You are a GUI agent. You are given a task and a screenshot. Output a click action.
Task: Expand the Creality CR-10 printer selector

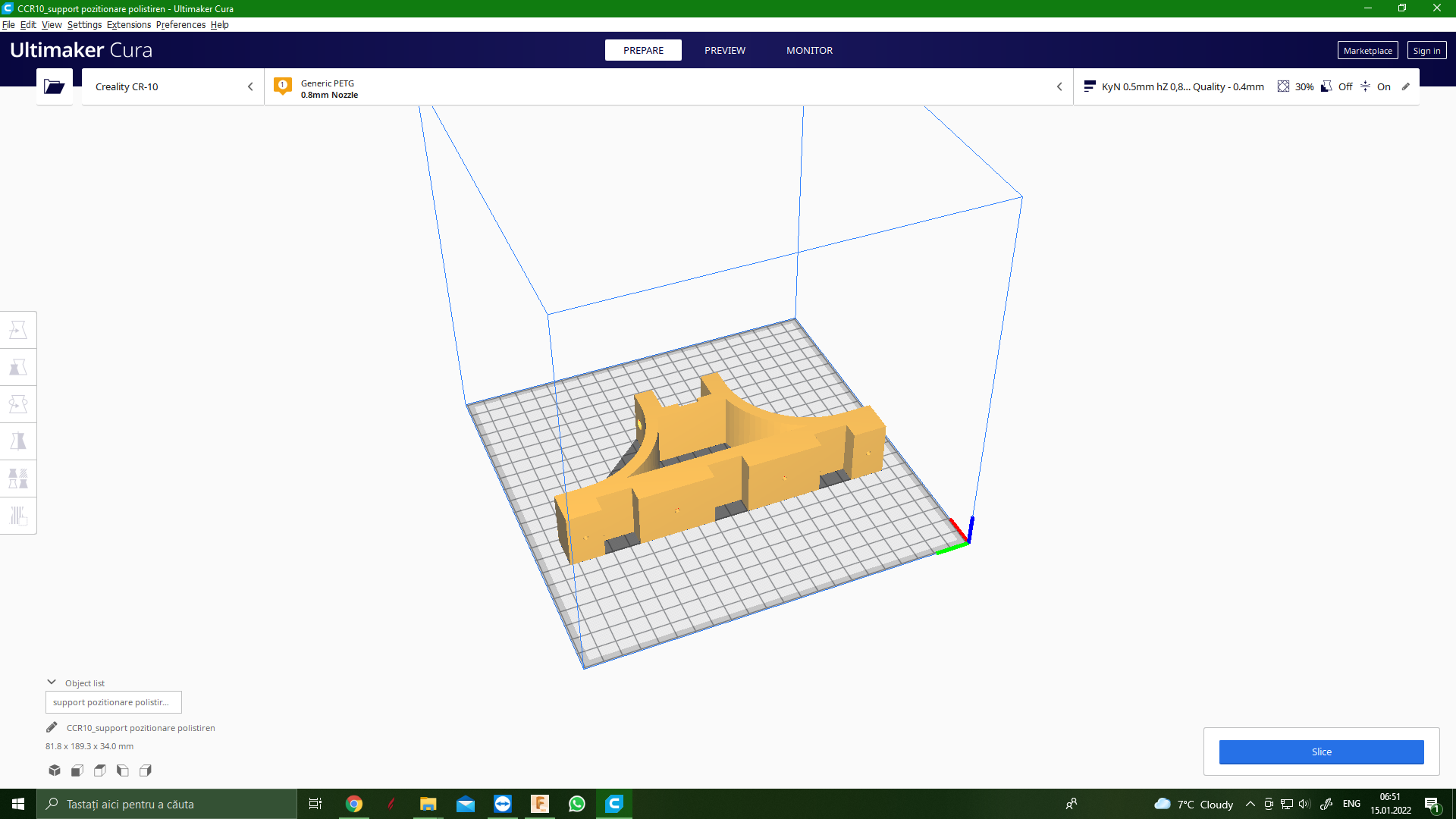(x=173, y=86)
